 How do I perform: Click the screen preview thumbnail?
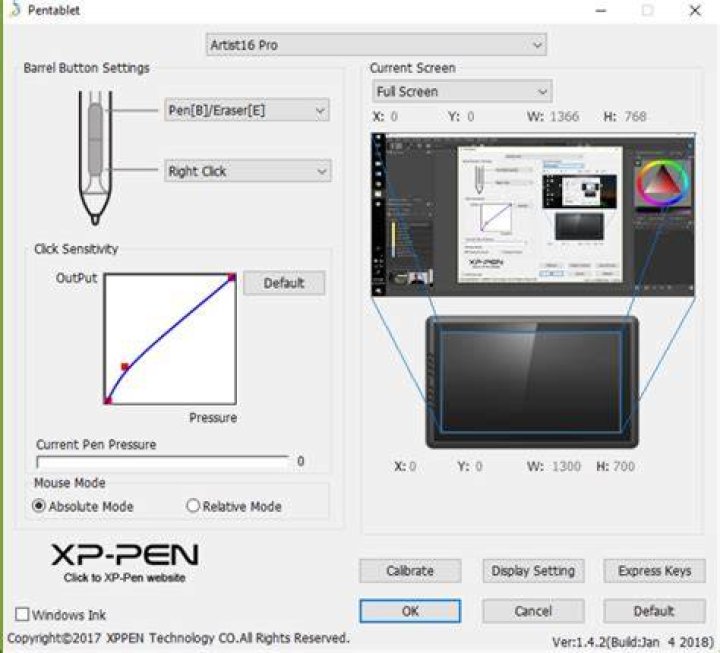tap(533, 214)
